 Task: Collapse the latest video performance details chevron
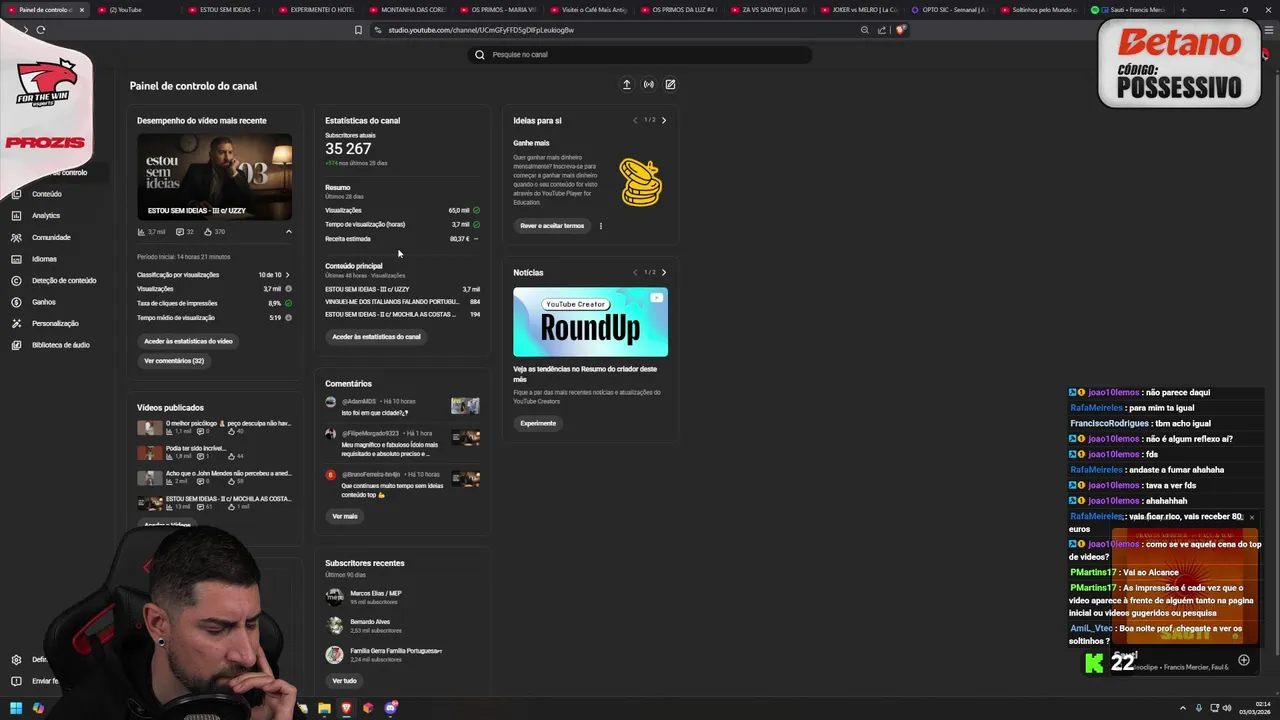click(x=289, y=232)
